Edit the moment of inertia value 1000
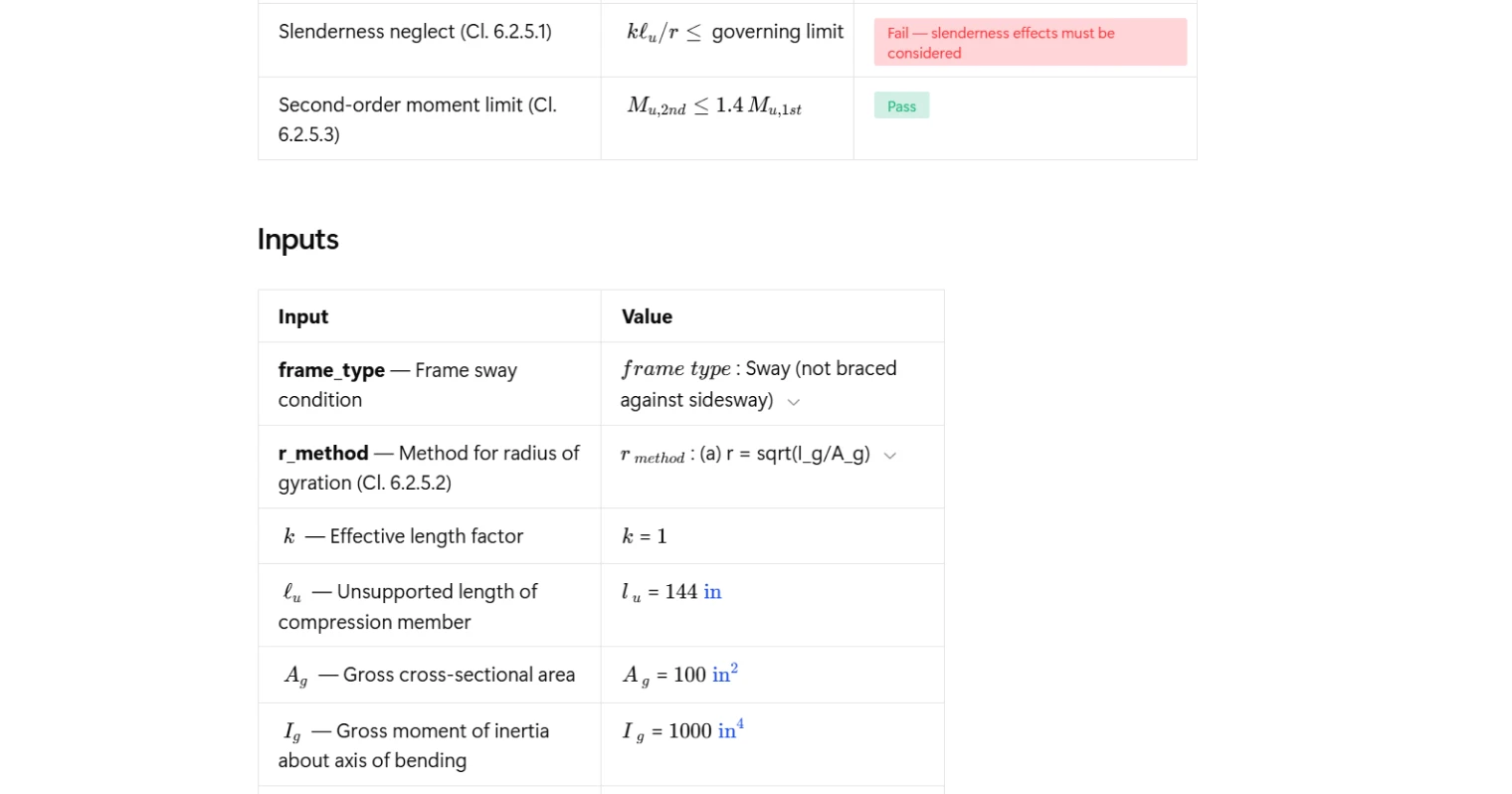Viewport: 1512px width, 794px height. coord(689,731)
